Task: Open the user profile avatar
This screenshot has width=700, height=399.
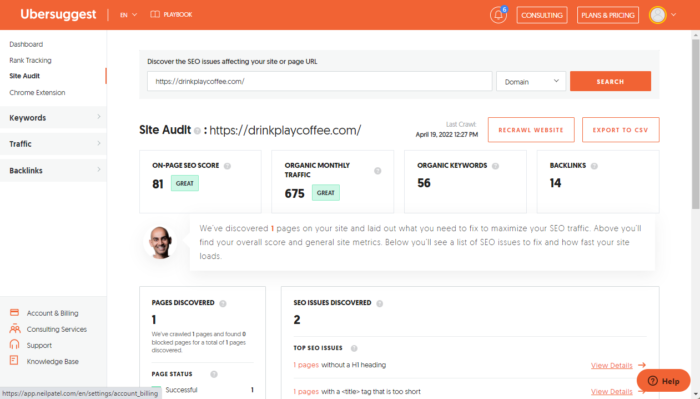Action: pos(658,15)
